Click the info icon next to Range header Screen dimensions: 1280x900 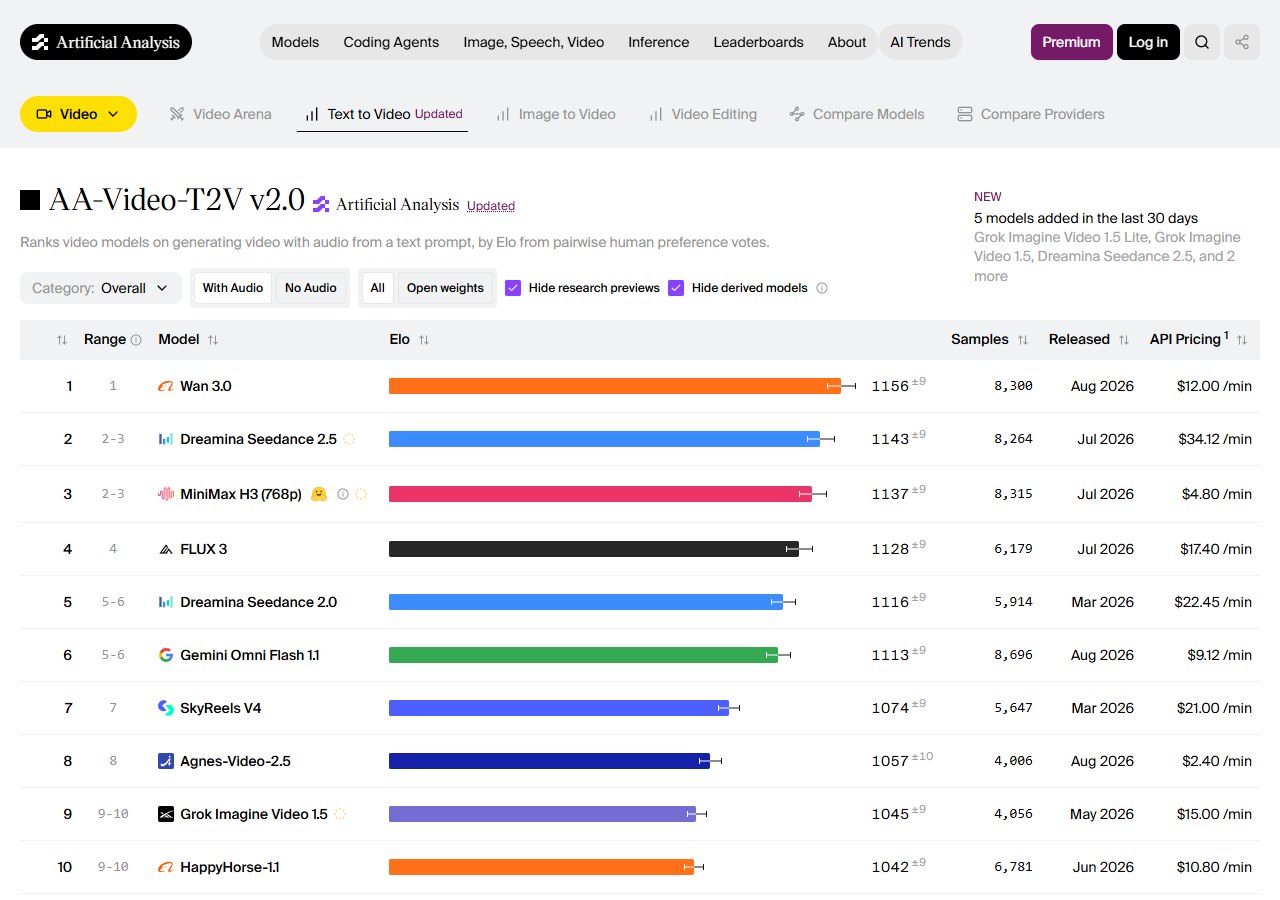coord(136,340)
